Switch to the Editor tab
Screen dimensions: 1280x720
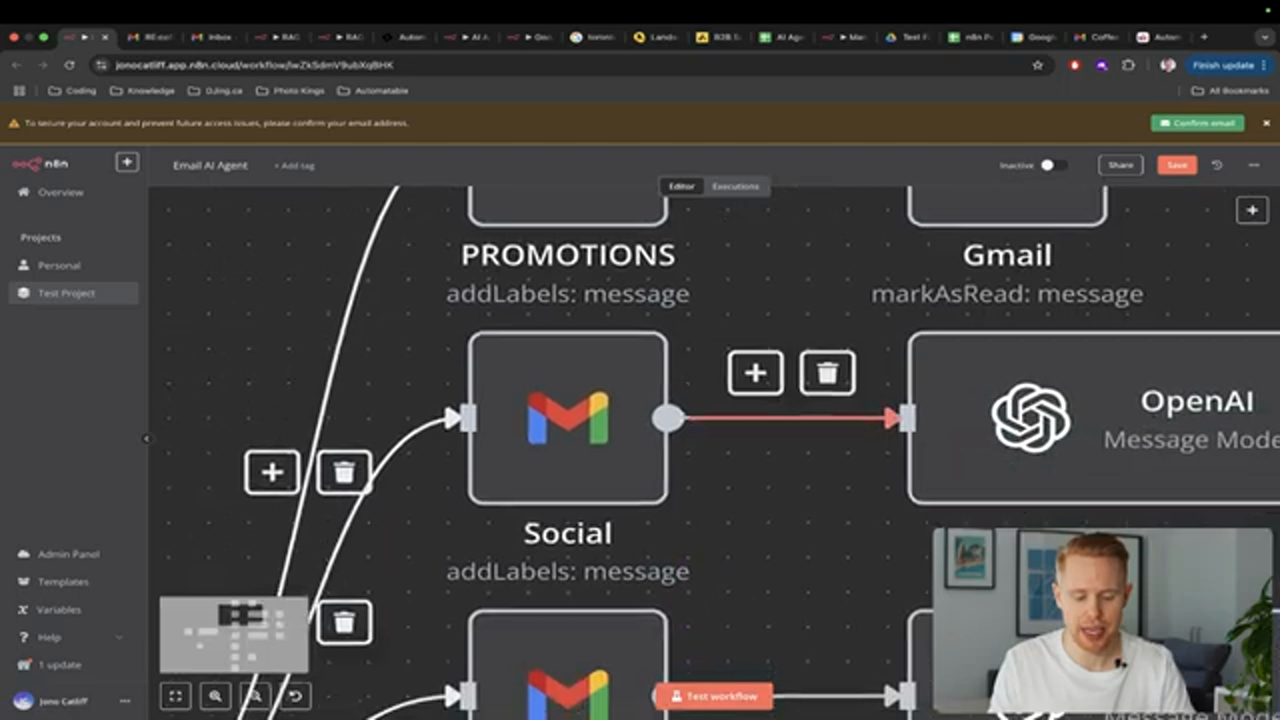tap(681, 186)
